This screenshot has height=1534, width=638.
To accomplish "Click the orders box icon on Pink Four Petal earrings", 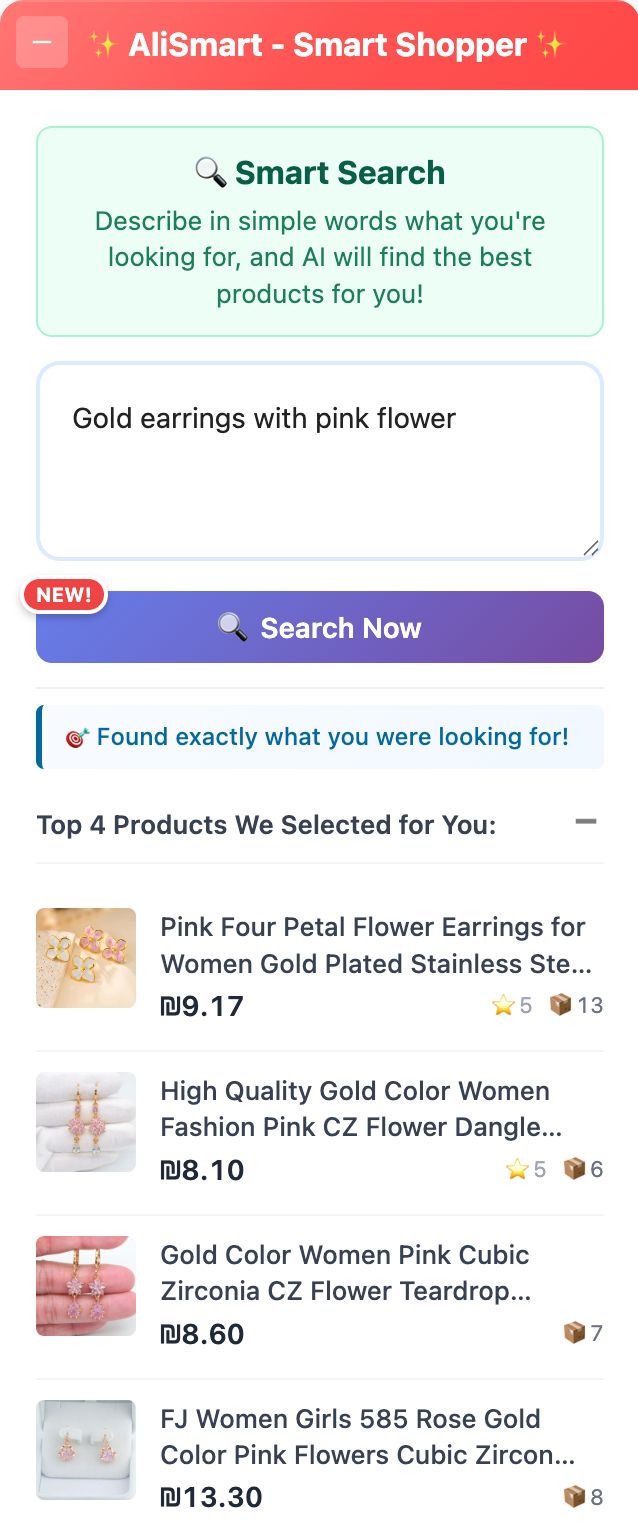I will (x=561, y=1005).
